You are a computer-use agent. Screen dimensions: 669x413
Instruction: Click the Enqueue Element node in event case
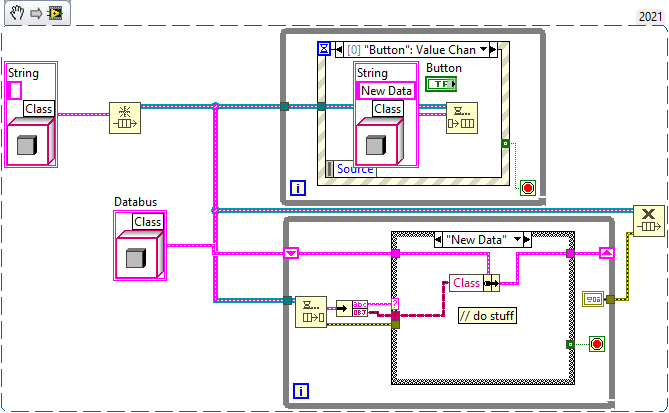point(462,118)
